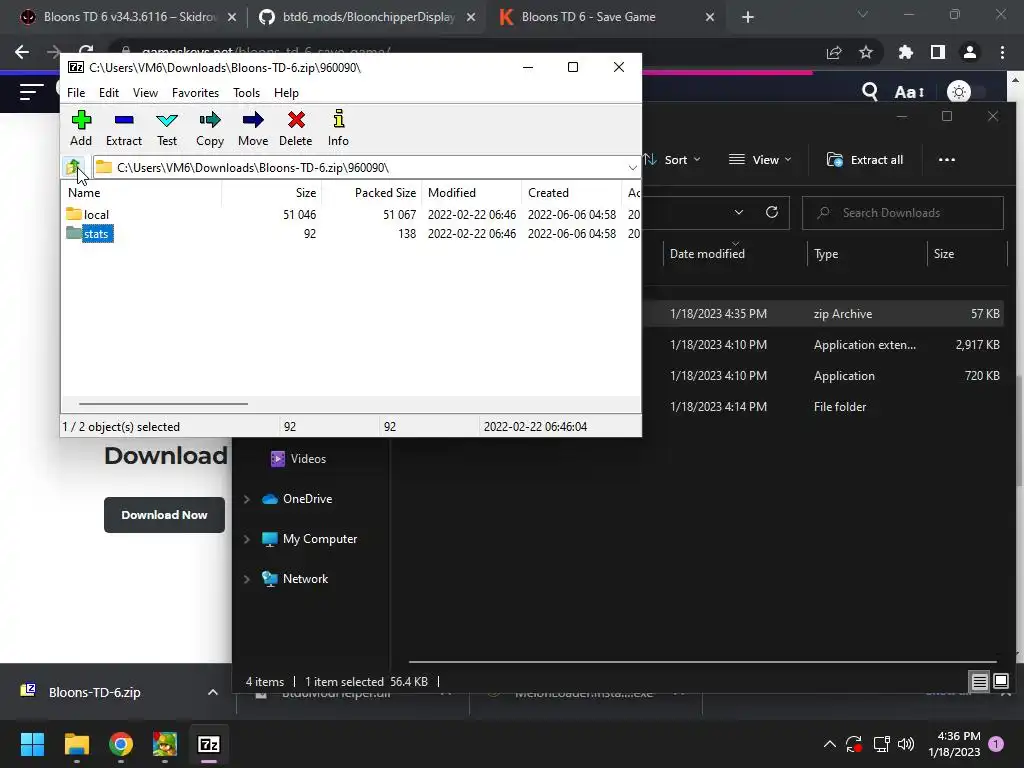Share this page from the address bar
This screenshot has width=1024, height=768.
click(x=834, y=52)
